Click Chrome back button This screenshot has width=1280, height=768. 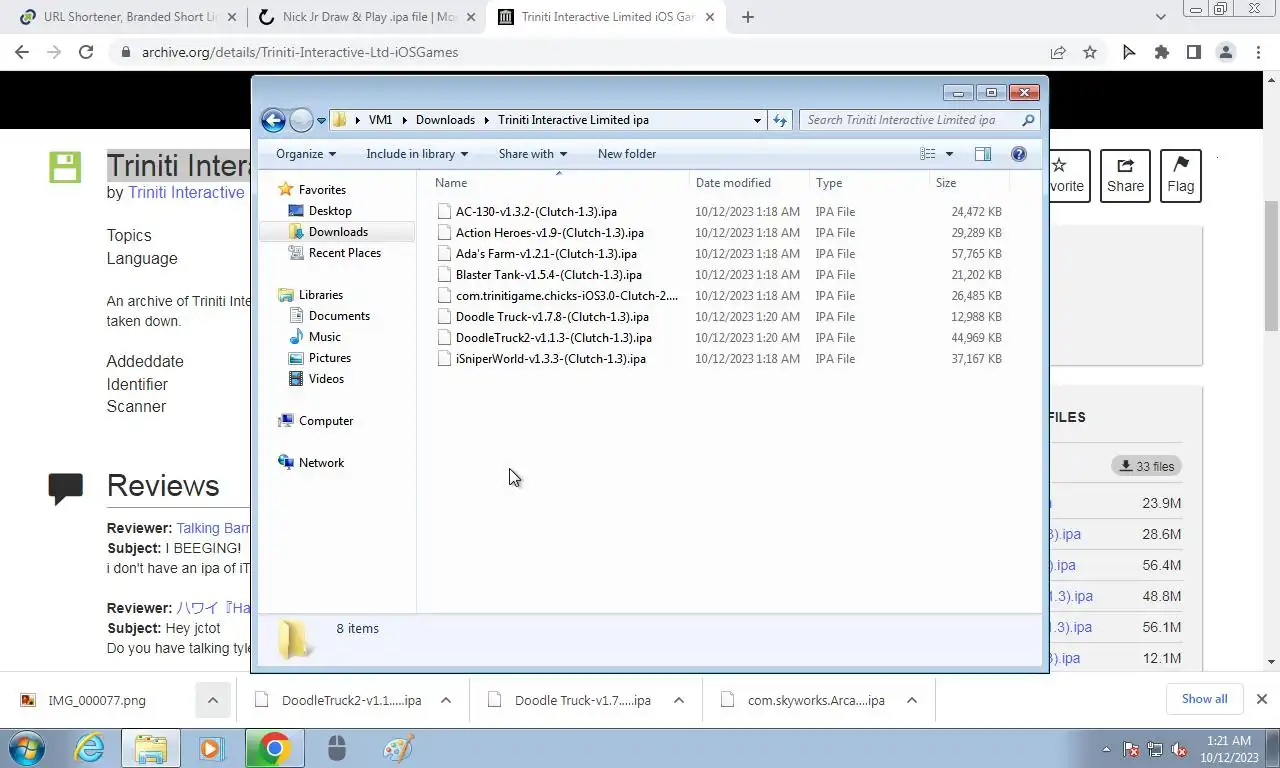[x=22, y=52]
